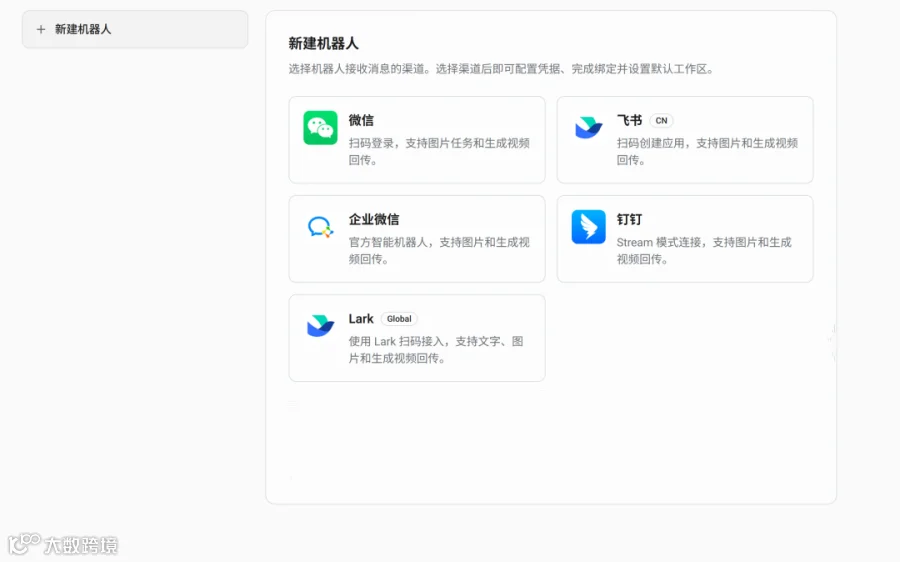Viewport: 900px width, 562px height.
Task: Click the 钉钉 description about Stream 模式连接
Action: coord(704,250)
